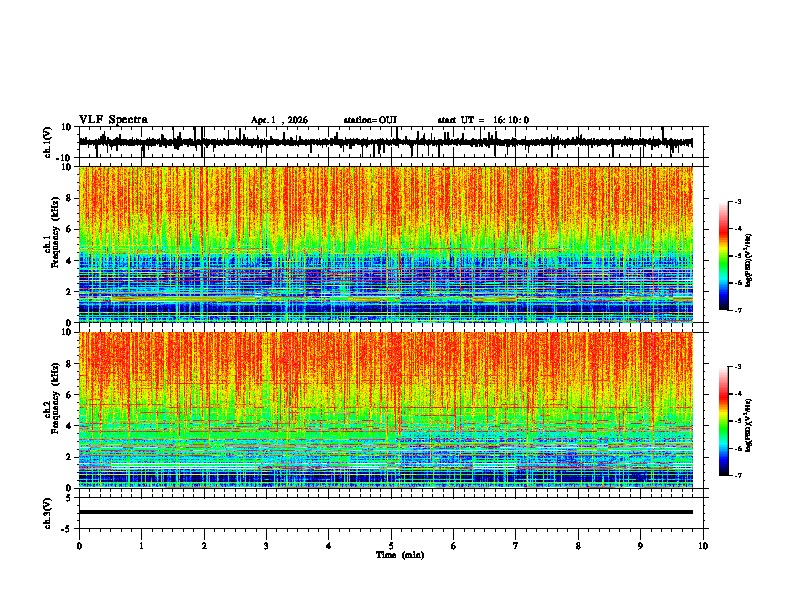Click the time axis tick label "9"
The height and width of the screenshot is (612, 792).
pos(640,546)
